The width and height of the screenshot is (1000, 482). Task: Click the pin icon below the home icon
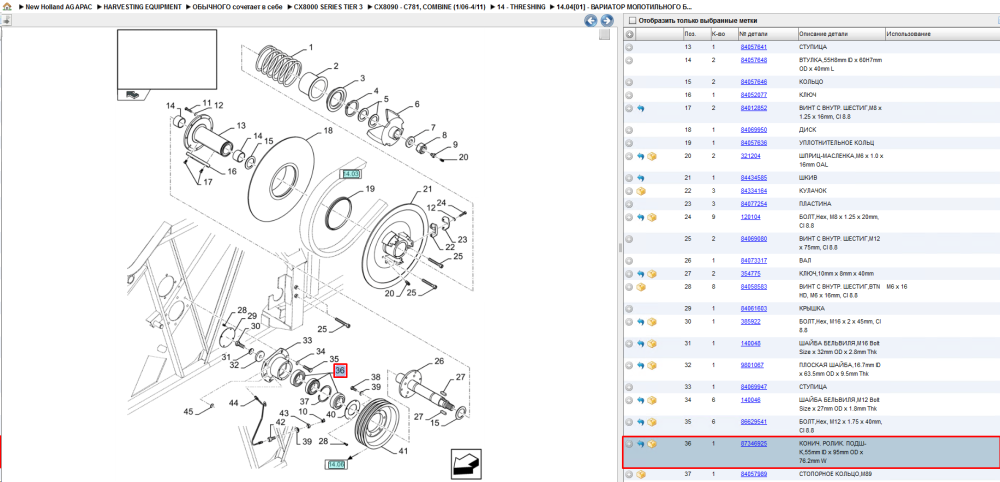[7, 20]
